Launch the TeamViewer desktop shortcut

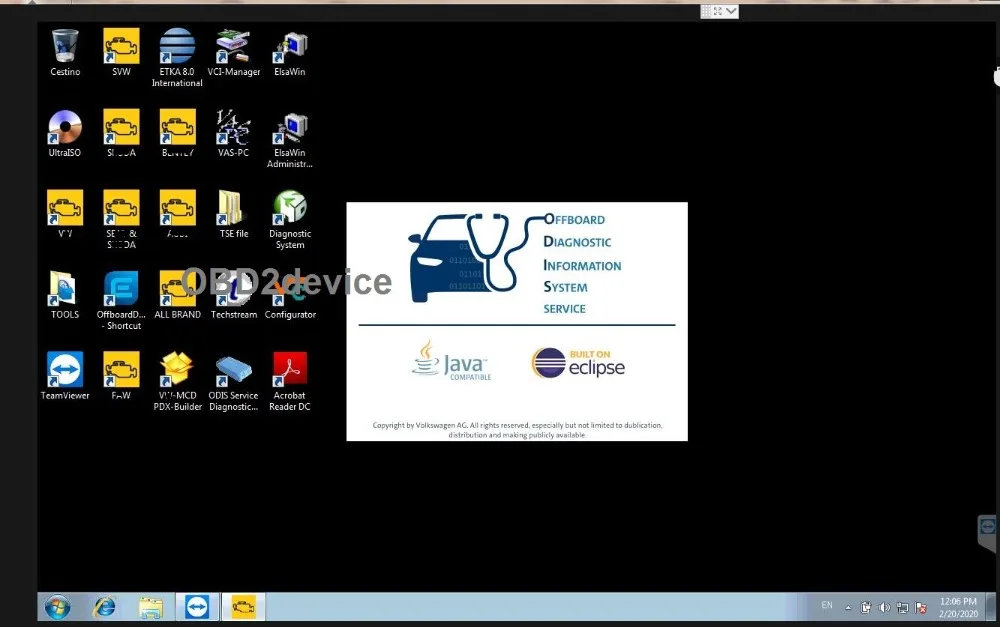(65, 376)
